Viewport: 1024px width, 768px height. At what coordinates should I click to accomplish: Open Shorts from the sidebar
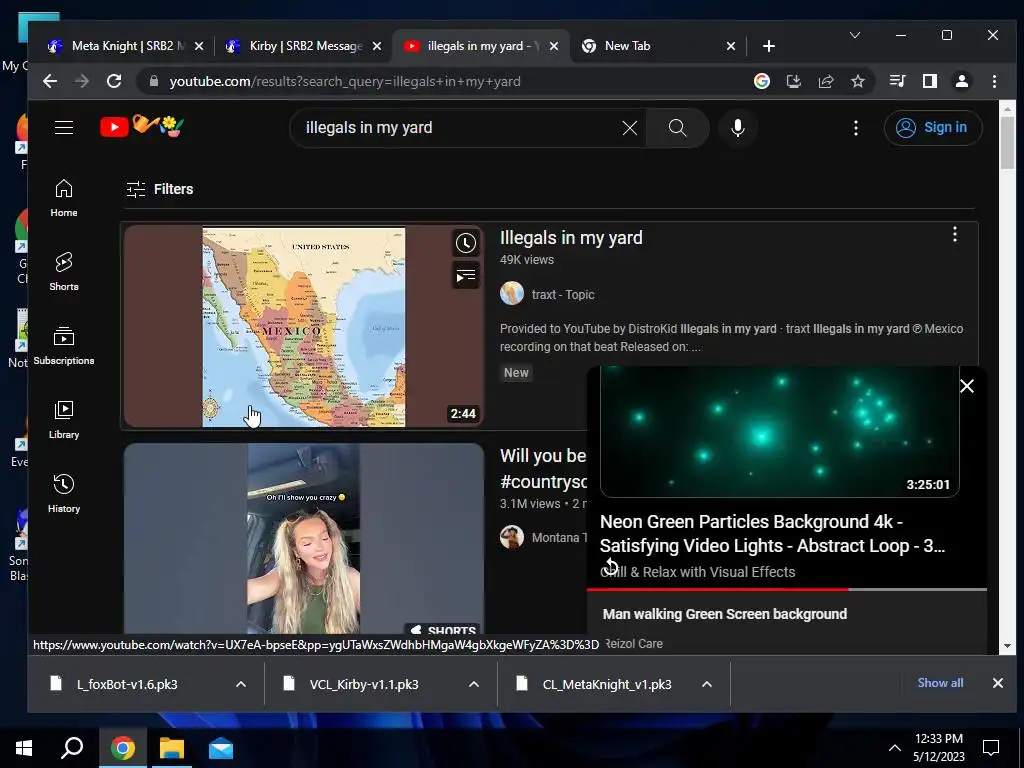tap(64, 272)
